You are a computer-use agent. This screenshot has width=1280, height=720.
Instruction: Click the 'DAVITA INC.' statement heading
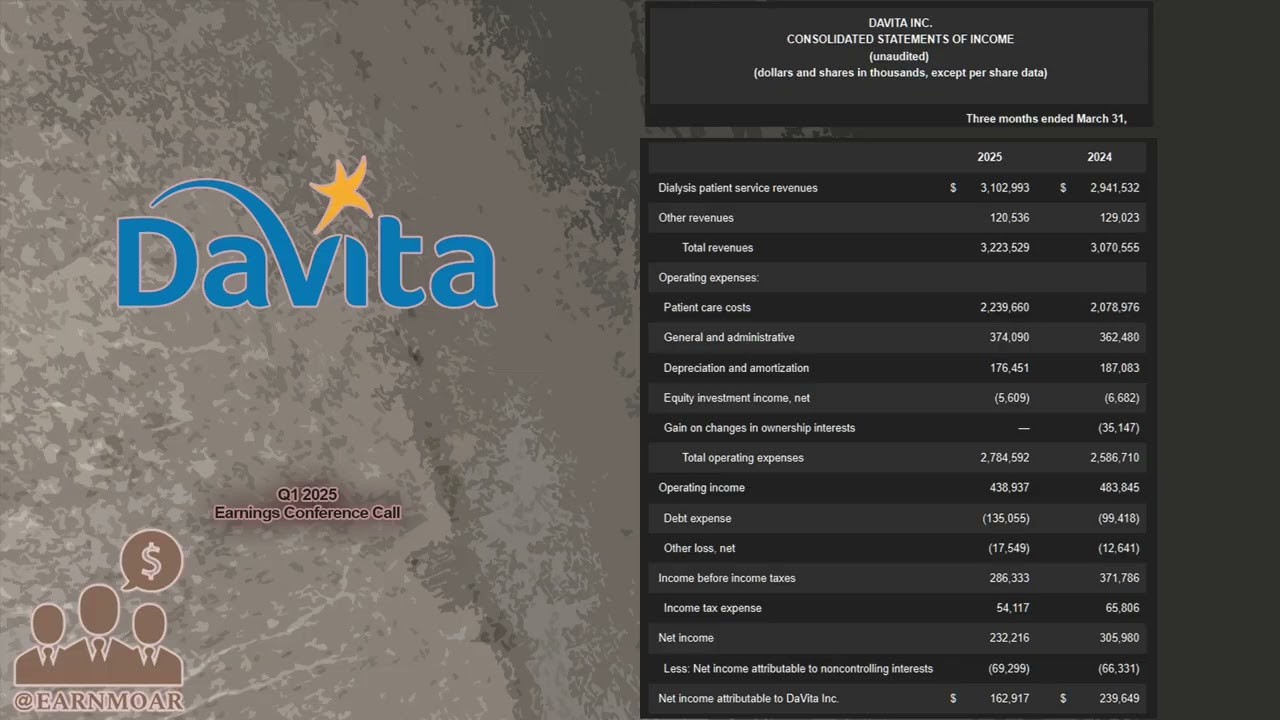pyautogui.click(x=900, y=23)
